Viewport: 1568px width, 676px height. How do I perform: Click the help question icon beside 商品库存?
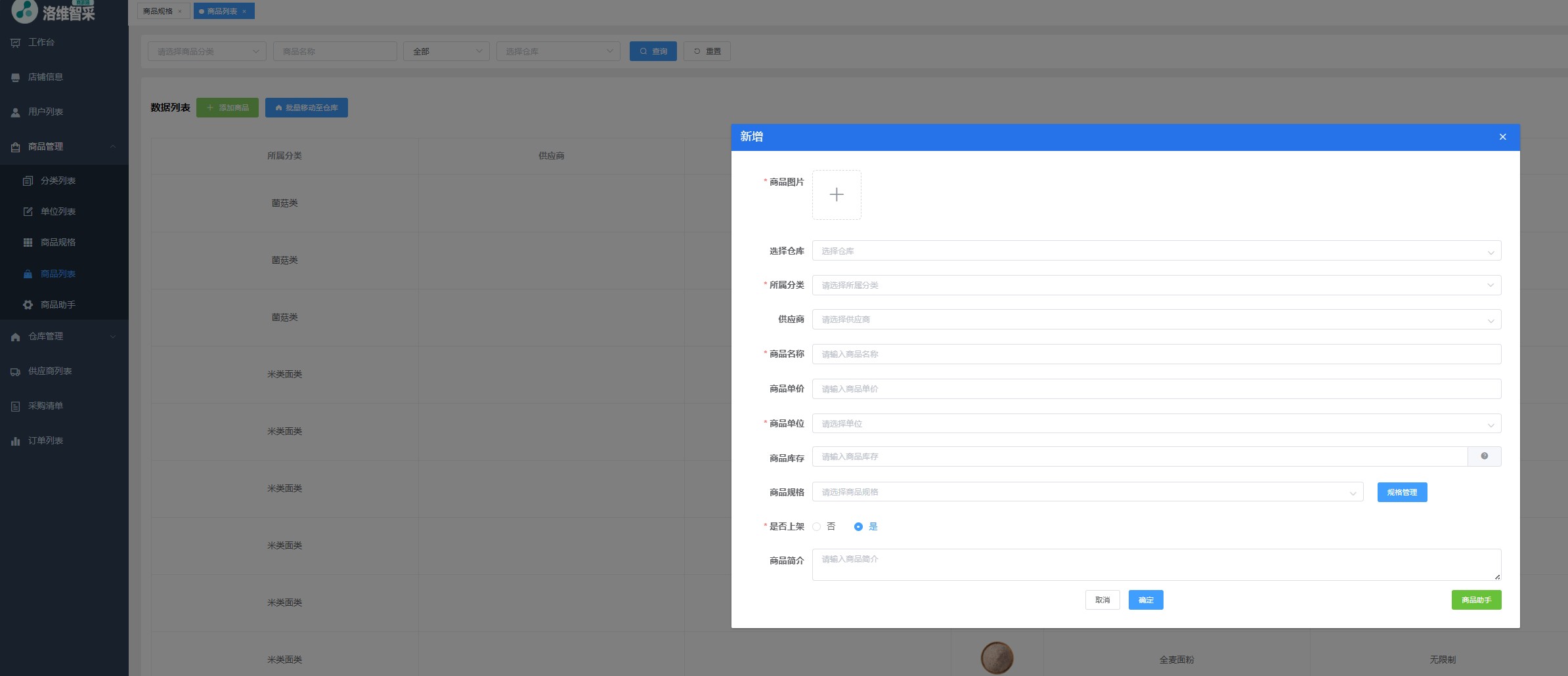coord(1484,456)
